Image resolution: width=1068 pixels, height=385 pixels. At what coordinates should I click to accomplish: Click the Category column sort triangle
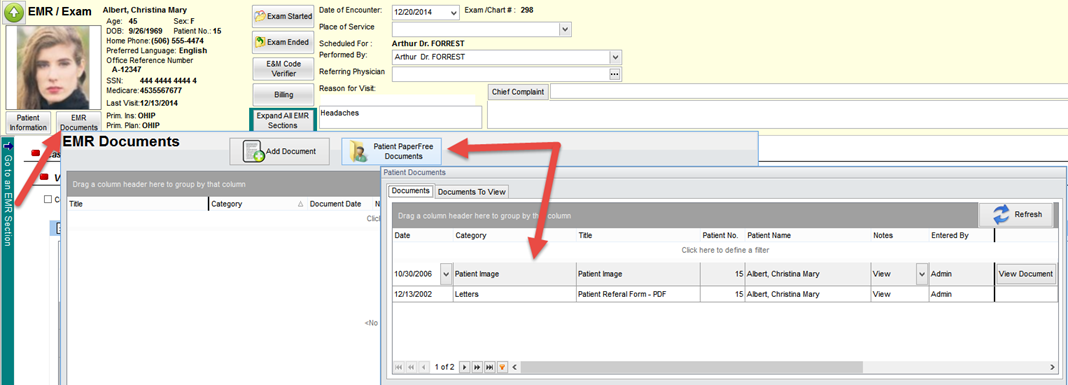[300, 204]
